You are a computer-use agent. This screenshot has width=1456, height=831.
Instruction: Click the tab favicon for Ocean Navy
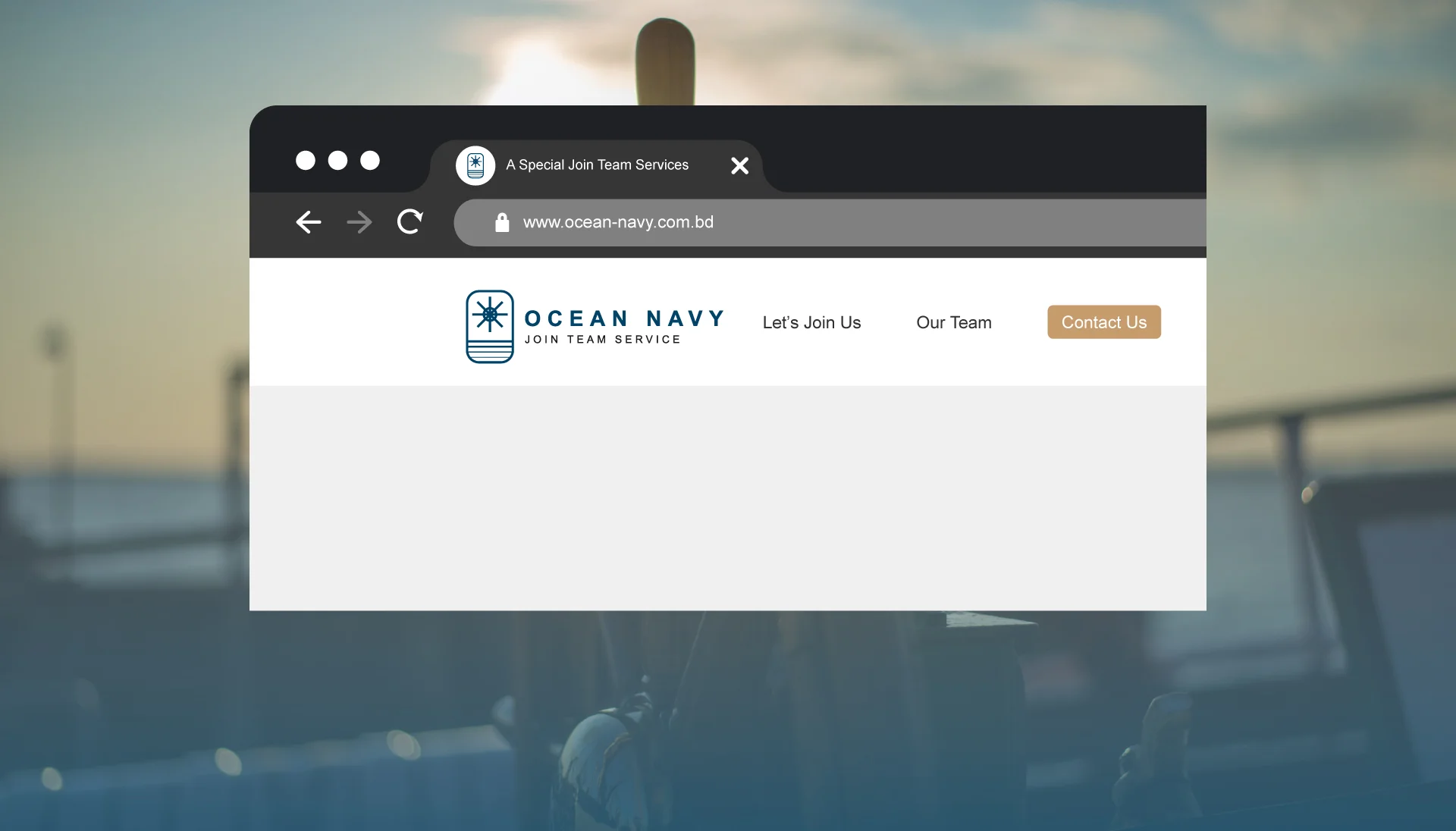click(x=475, y=165)
